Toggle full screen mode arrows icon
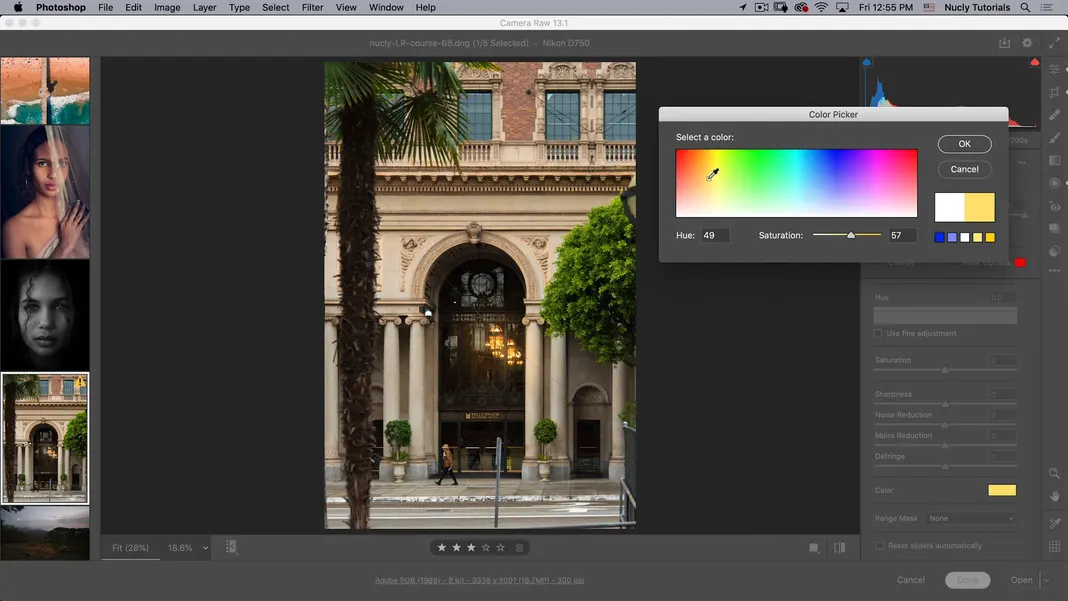Viewport: 1068px width, 601px height. (x=1054, y=43)
